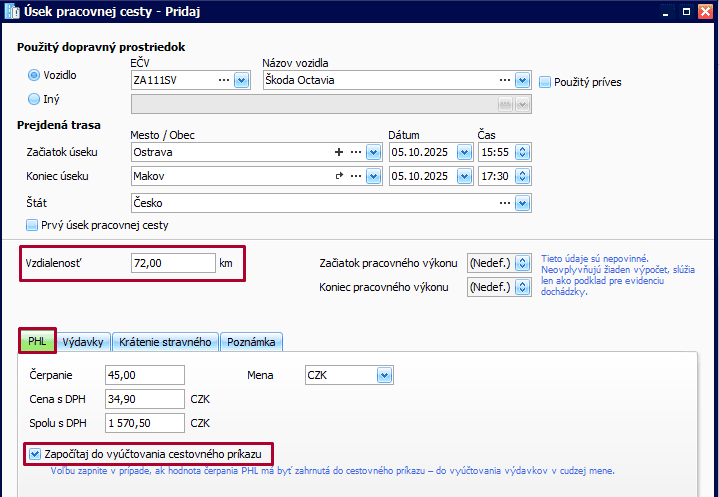Switch to the Výdavky tab

pos(83,342)
